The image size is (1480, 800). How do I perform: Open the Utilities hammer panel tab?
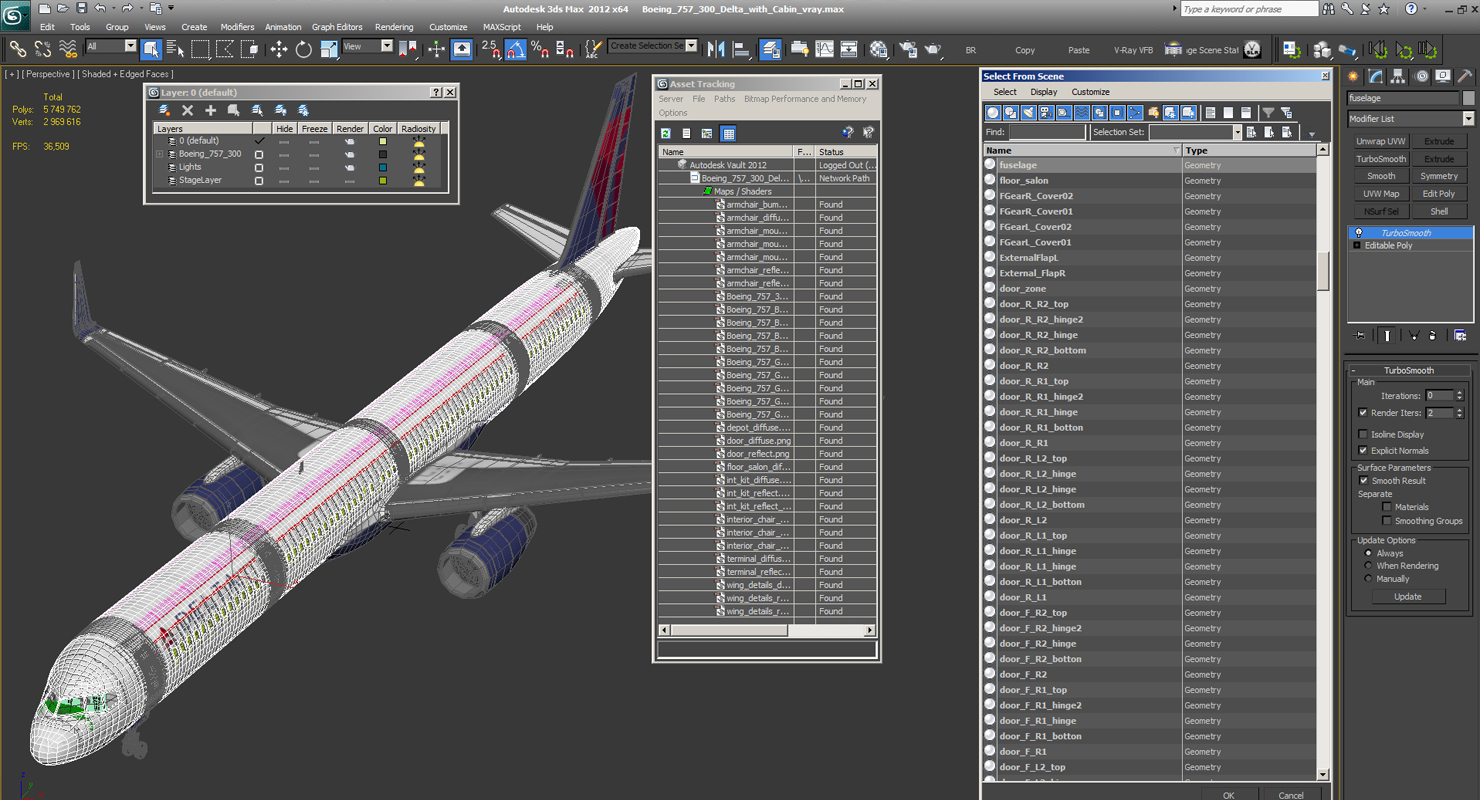[x=1464, y=76]
